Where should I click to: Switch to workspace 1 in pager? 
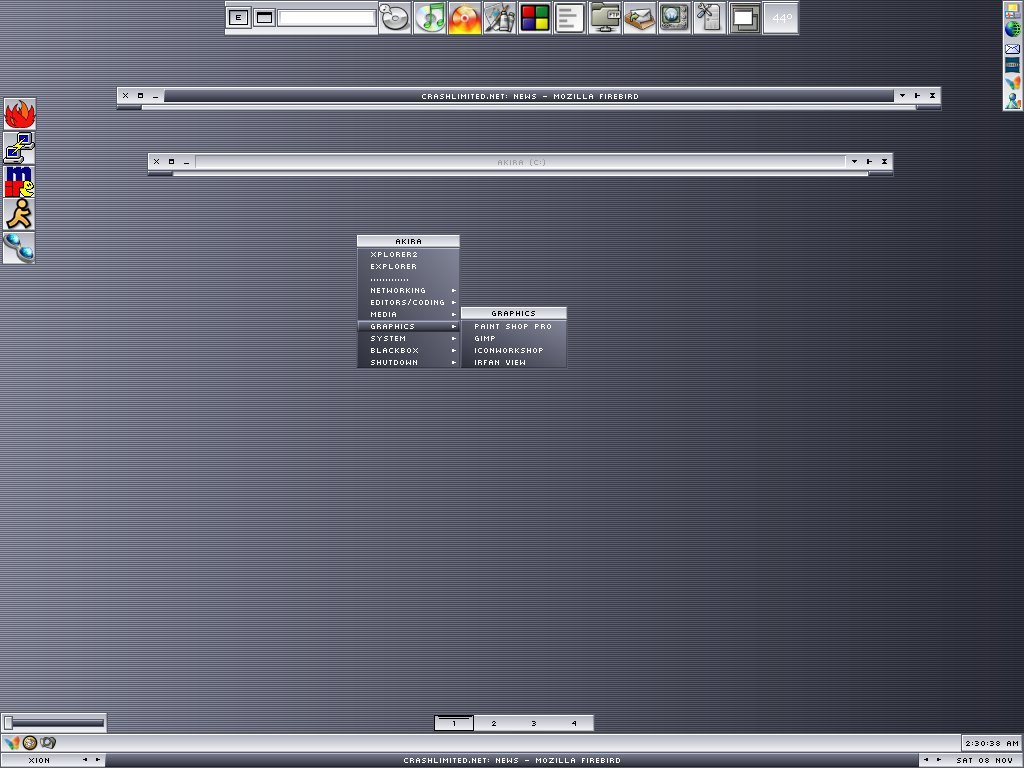coord(454,723)
